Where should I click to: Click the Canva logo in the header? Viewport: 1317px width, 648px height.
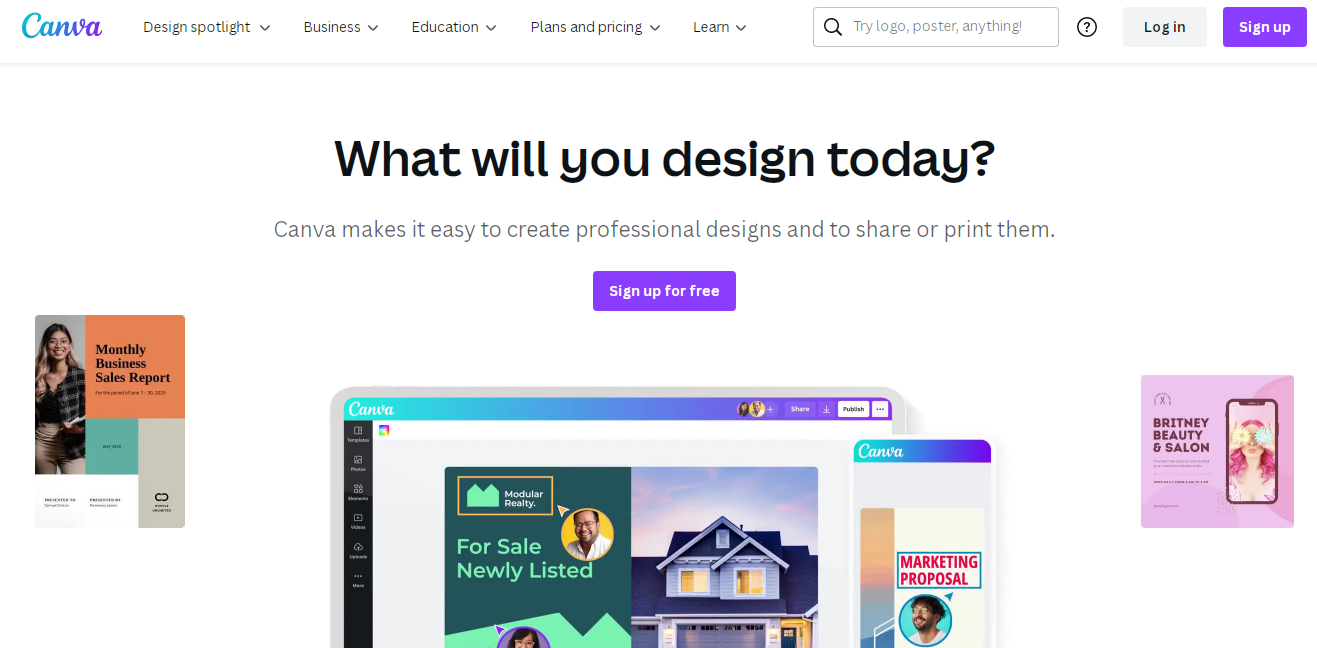[61, 26]
